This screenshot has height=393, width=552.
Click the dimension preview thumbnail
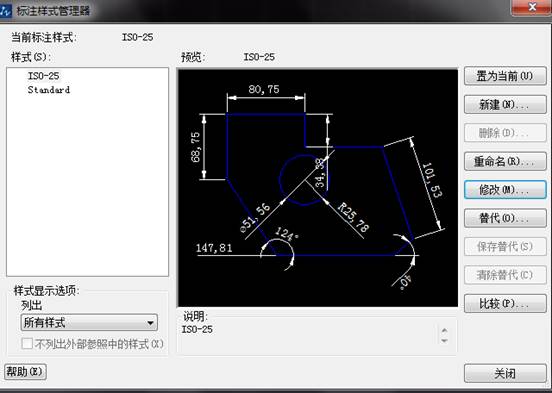click(x=318, y=188)
